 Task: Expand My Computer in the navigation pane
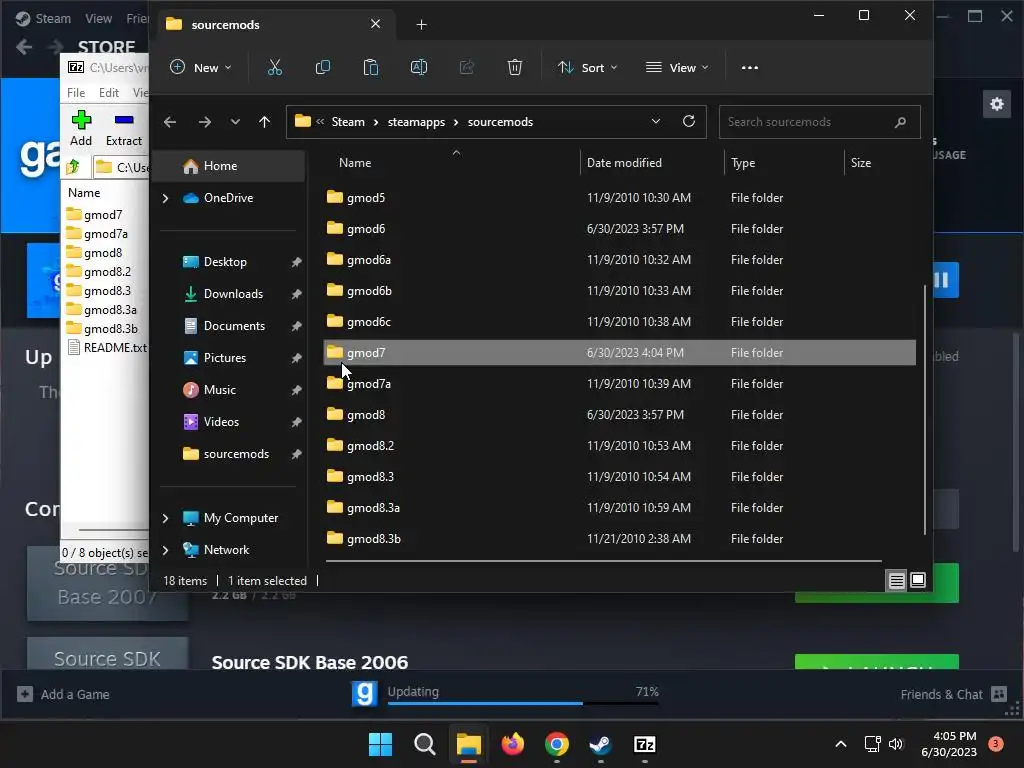click(x=165, y=518)
